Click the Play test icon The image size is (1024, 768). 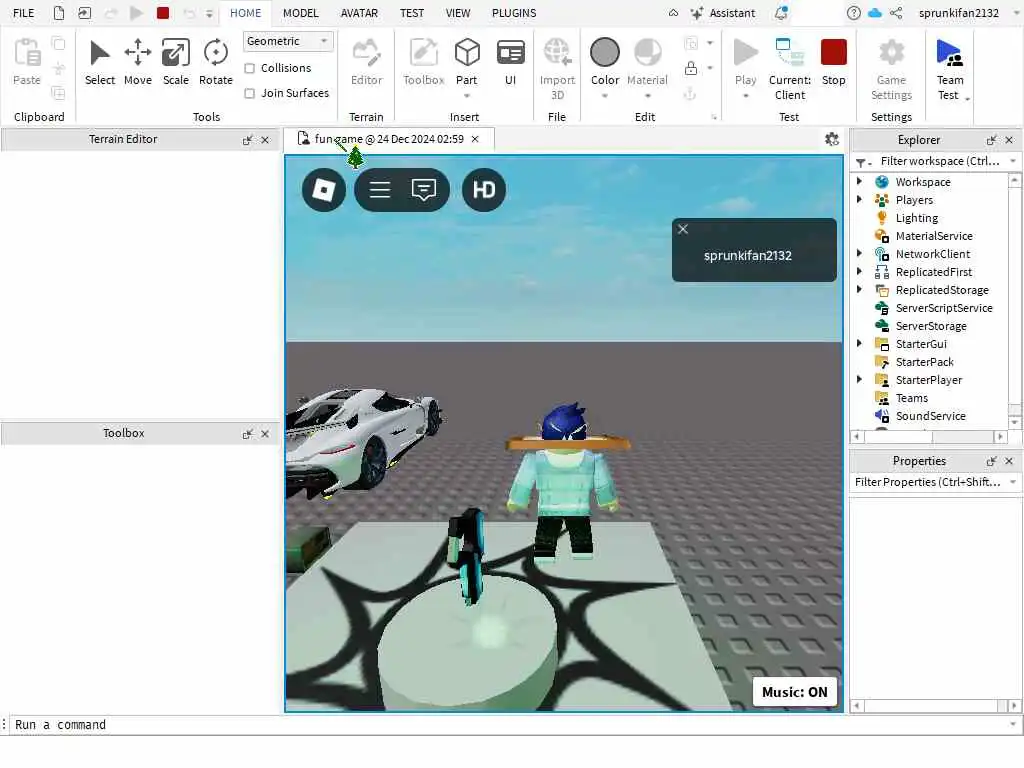(x=744, y=53)
